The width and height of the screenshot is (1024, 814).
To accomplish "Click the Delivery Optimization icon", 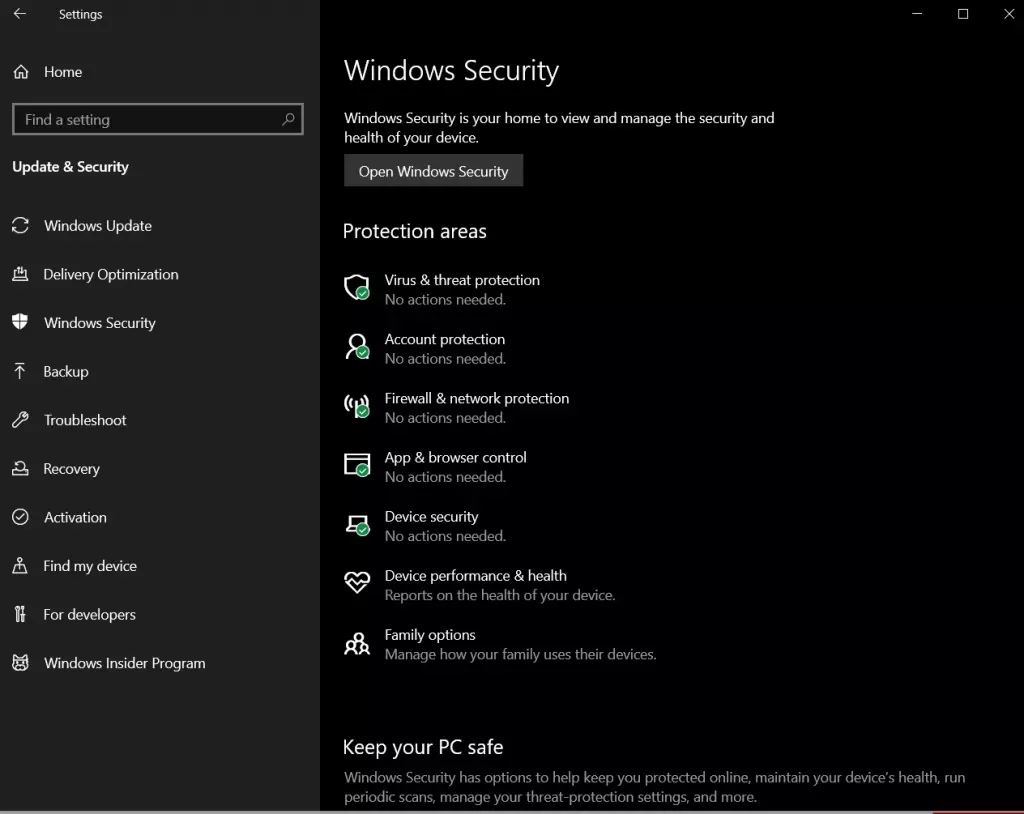I will pos(20,274).
